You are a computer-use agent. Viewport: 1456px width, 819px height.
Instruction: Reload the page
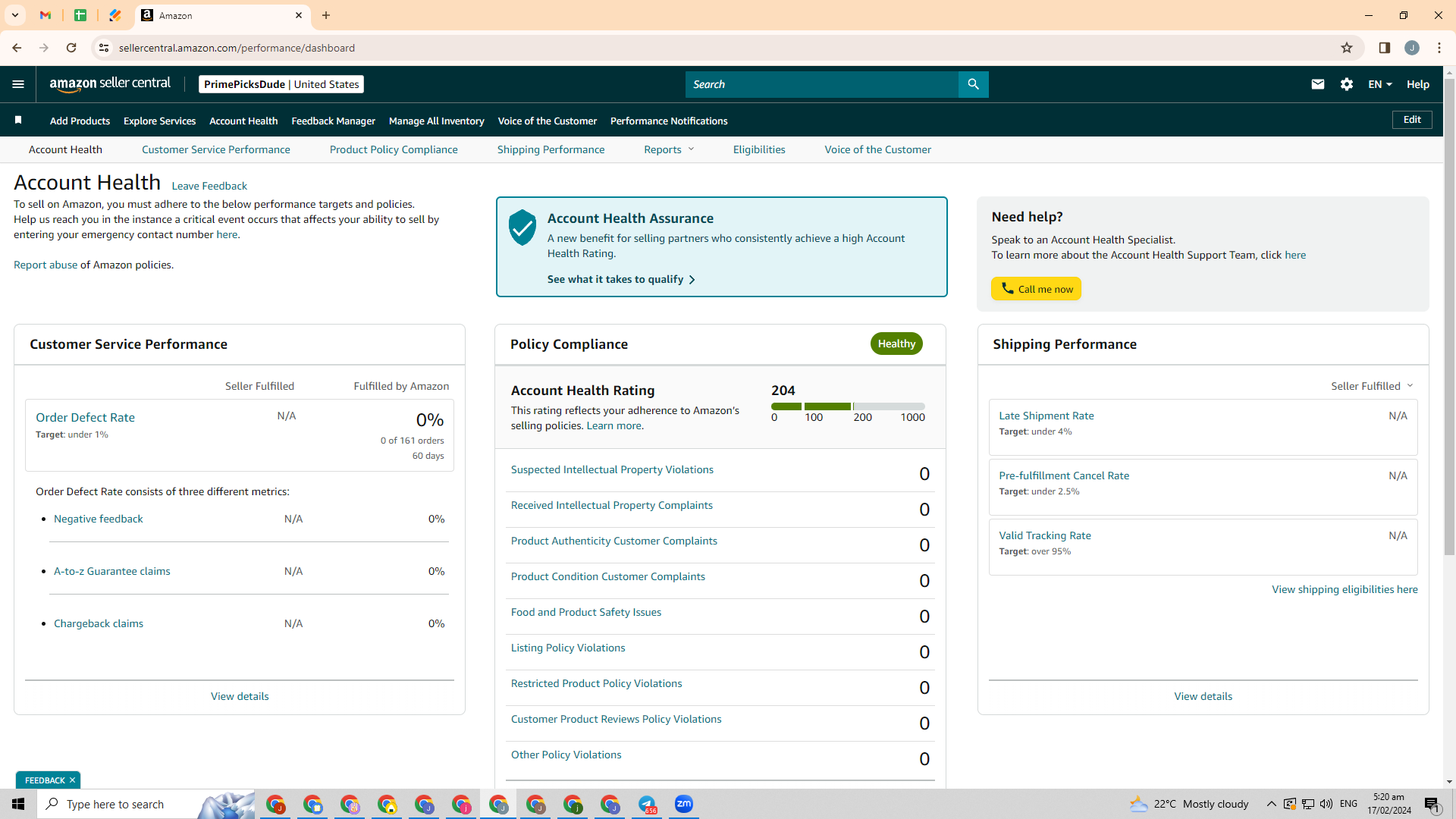(71, 48)
